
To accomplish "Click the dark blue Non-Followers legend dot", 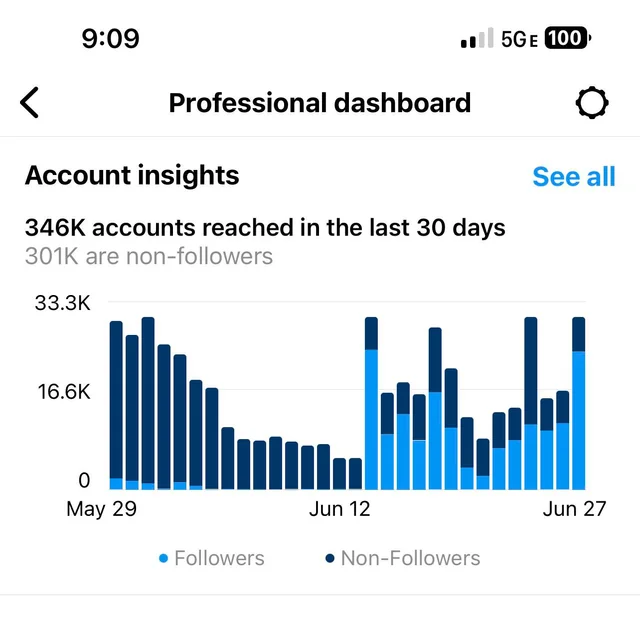I will coord(330,559).
